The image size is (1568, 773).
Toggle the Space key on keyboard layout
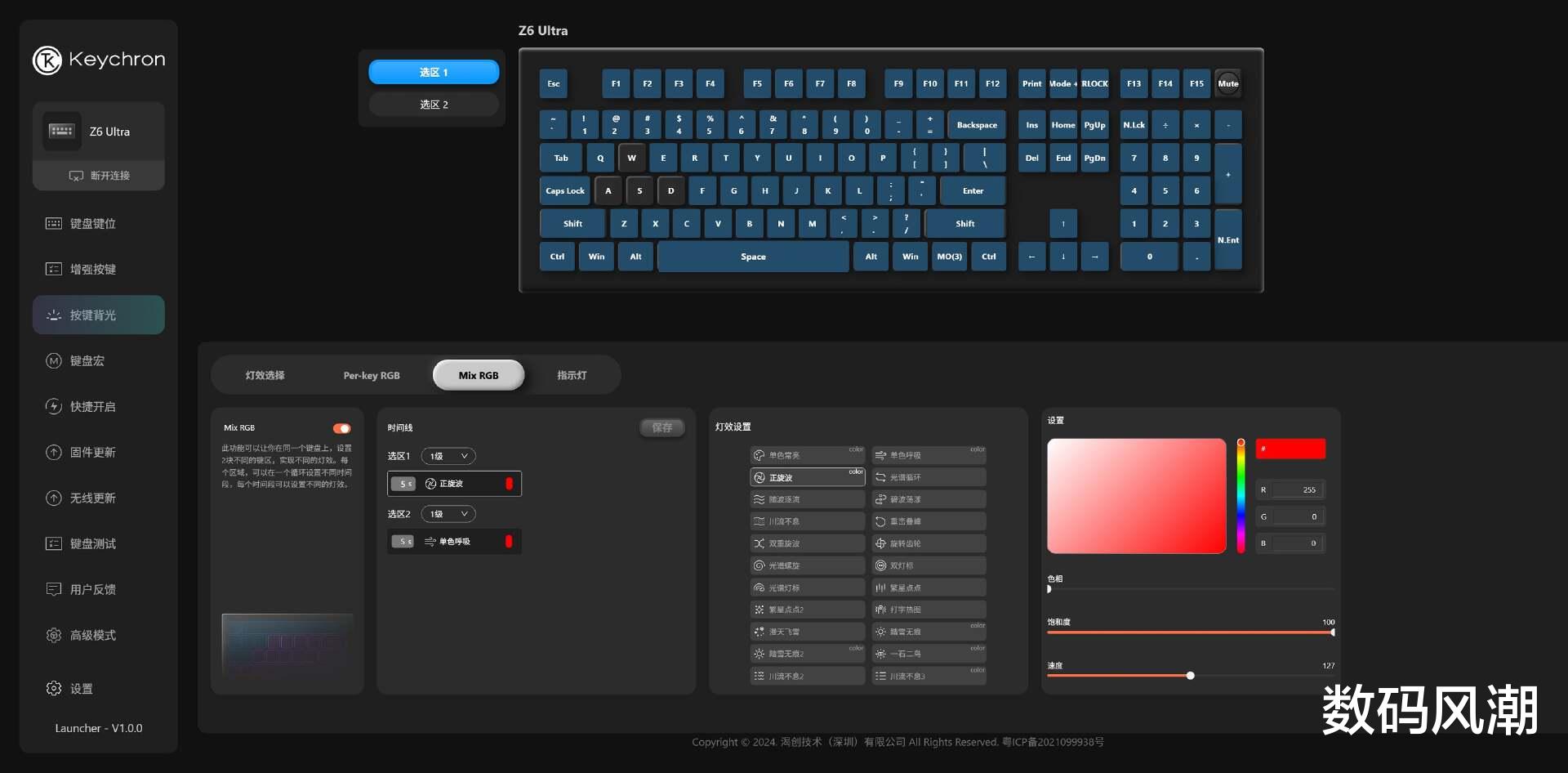[753, 257]
